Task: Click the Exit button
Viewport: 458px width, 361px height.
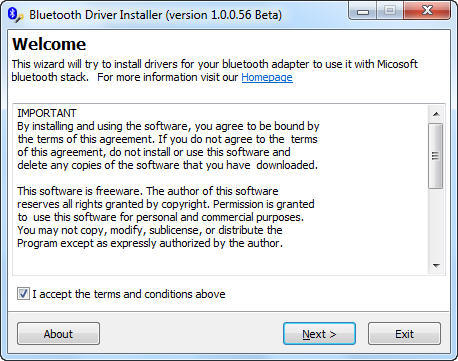Action: click(x=404, y=334)
